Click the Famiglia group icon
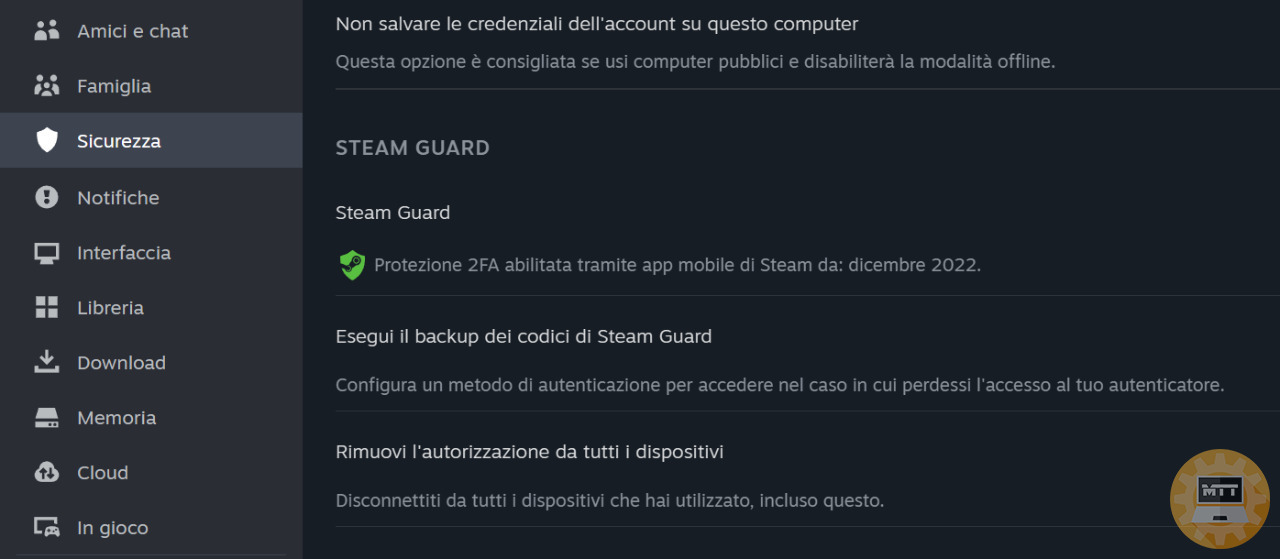The height and width of the screenshot is (559, 1280). (47, 86)
